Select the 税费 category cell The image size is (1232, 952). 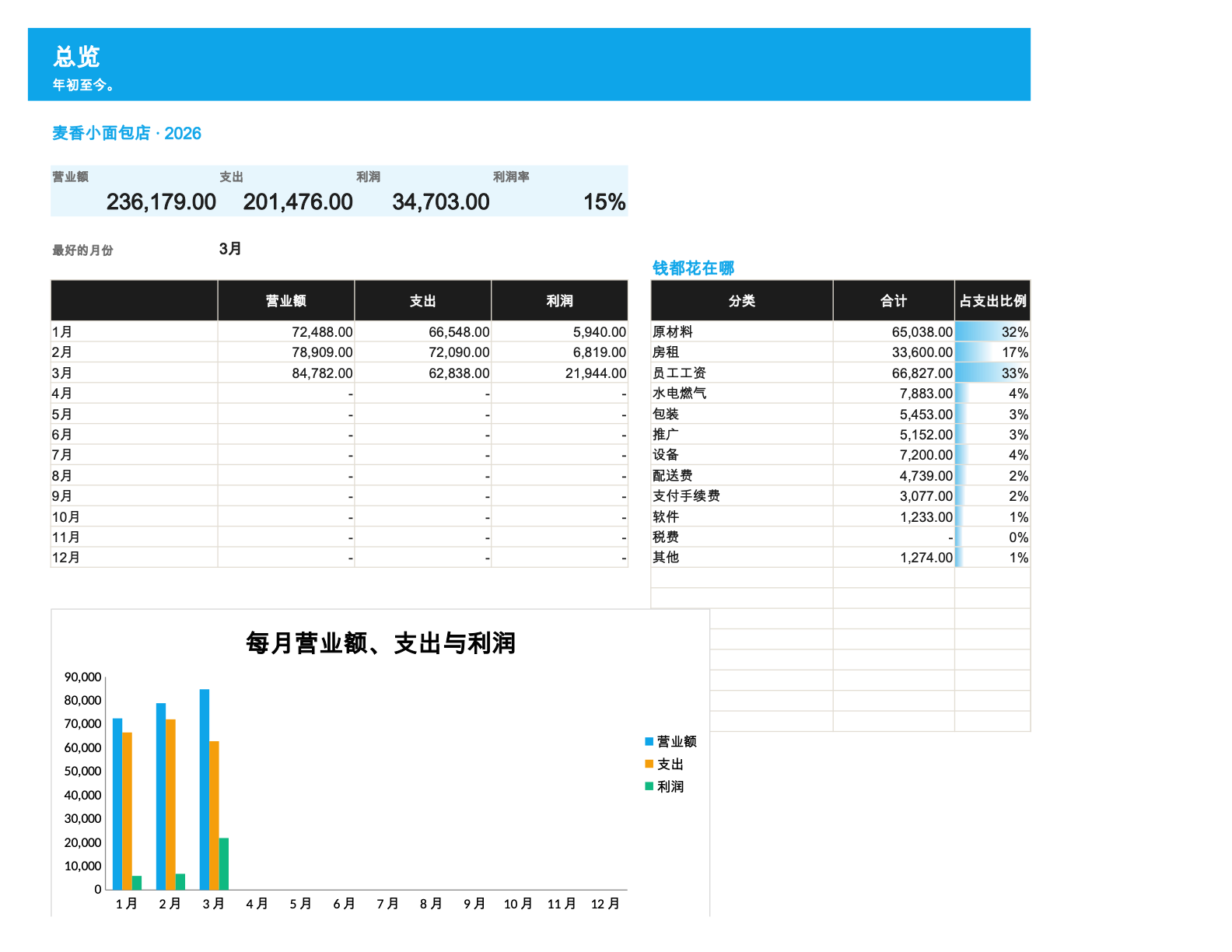[742, 537]
